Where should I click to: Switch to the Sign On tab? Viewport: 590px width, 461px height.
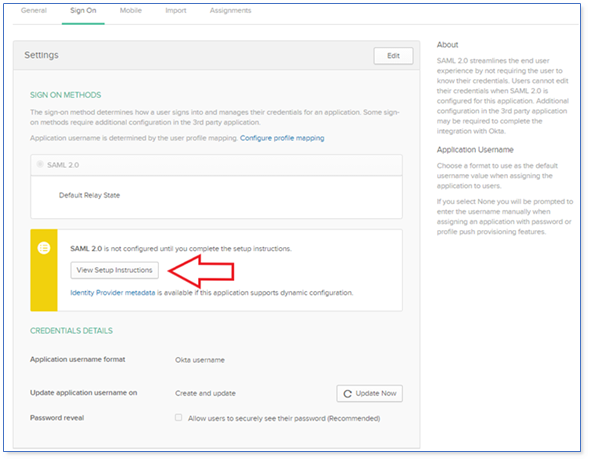(x=83, y=11)
